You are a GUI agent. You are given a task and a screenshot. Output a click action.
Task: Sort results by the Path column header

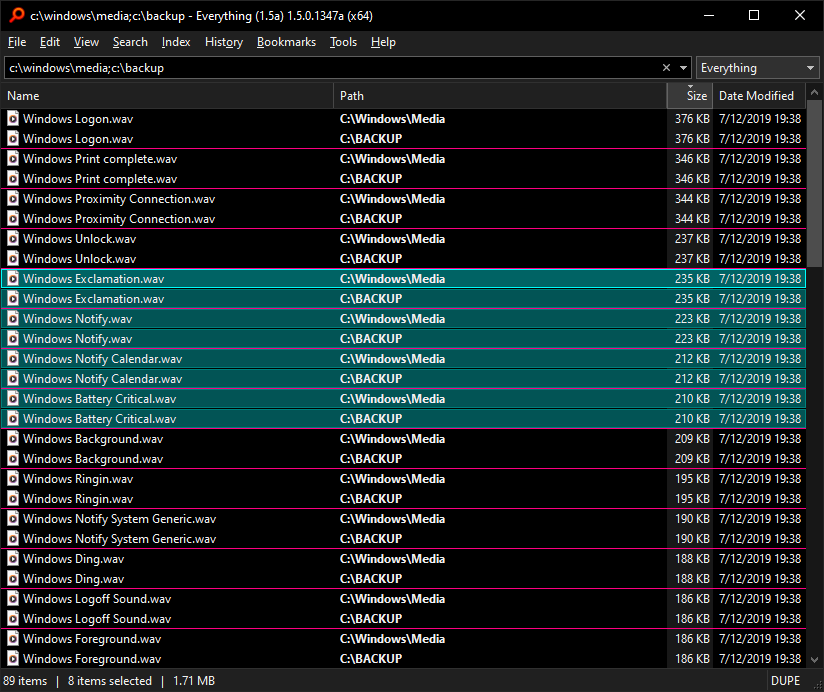500,96
